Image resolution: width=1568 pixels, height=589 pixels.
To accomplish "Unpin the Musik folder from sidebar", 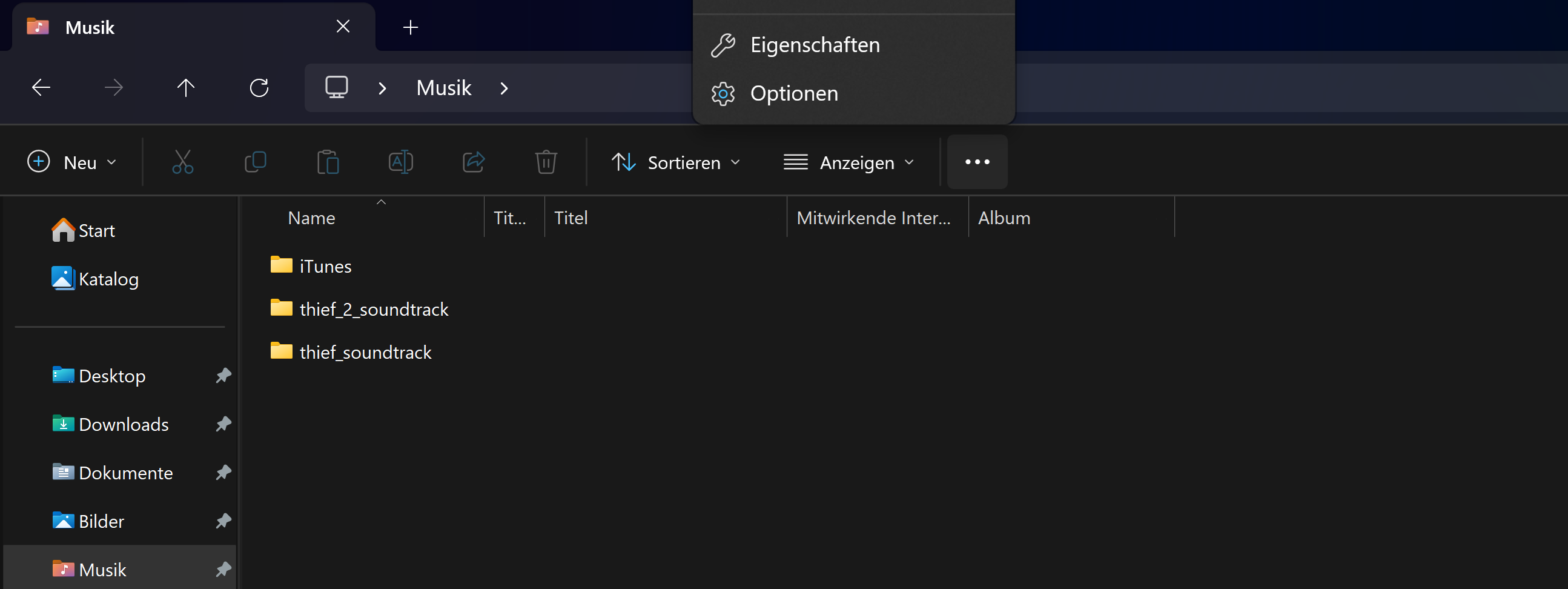I will (x=223, y=569).
